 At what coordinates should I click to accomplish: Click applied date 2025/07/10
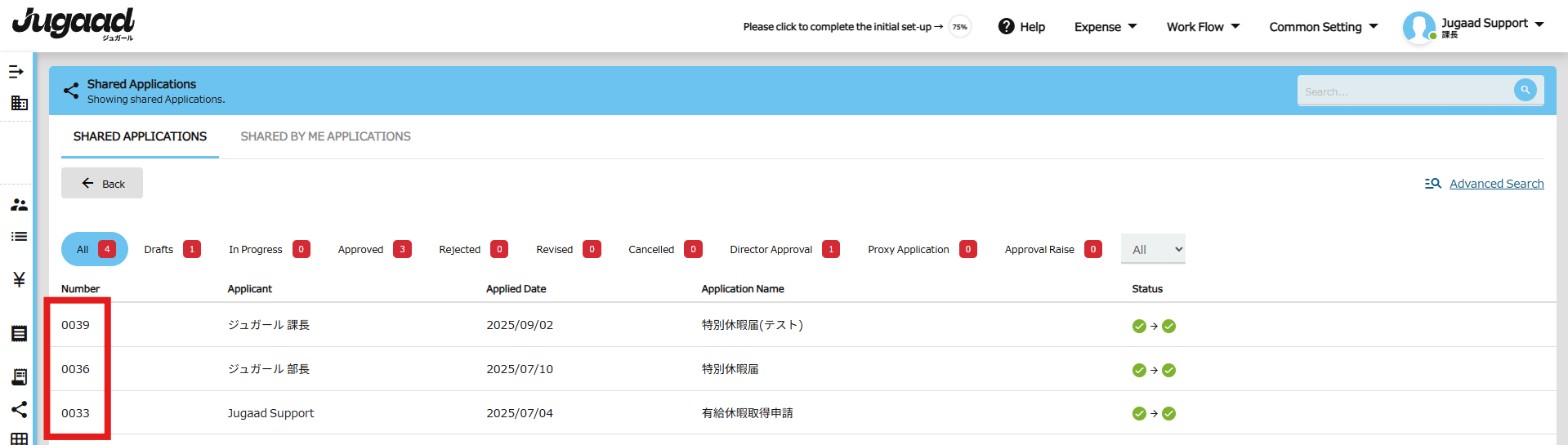coord(520,369)
